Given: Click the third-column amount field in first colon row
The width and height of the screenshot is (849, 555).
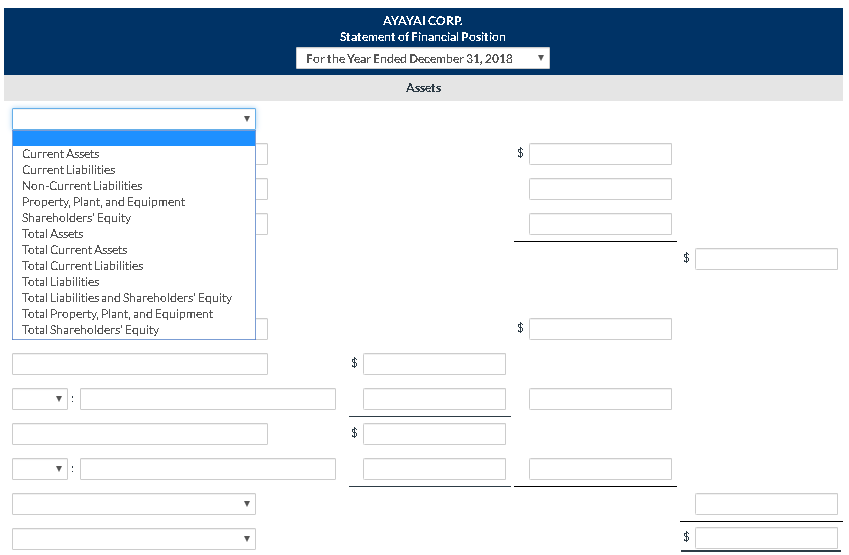Looking at the screenshot, I should point(600,399).
